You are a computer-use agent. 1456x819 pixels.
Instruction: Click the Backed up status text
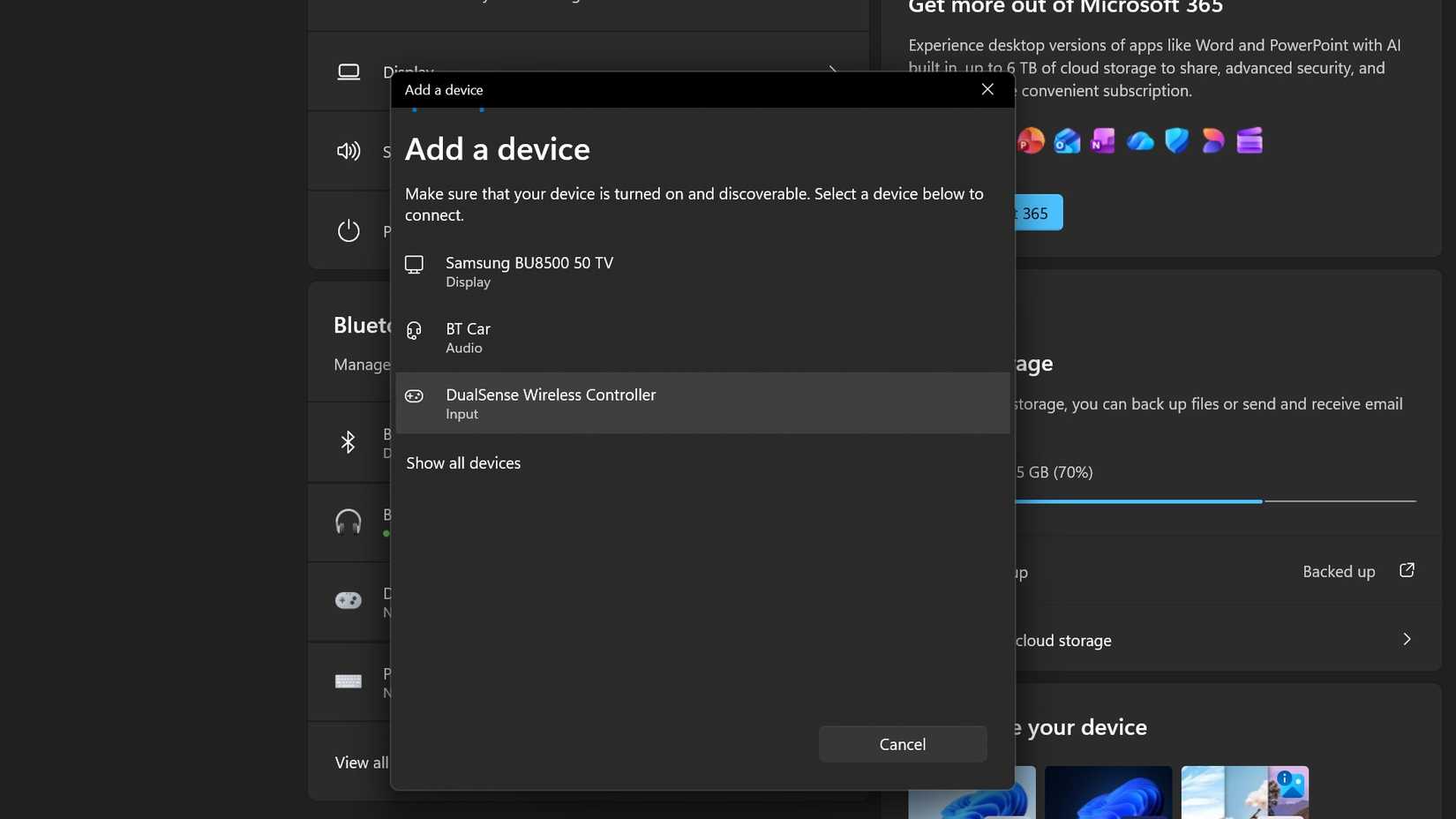click(1339, 571)
